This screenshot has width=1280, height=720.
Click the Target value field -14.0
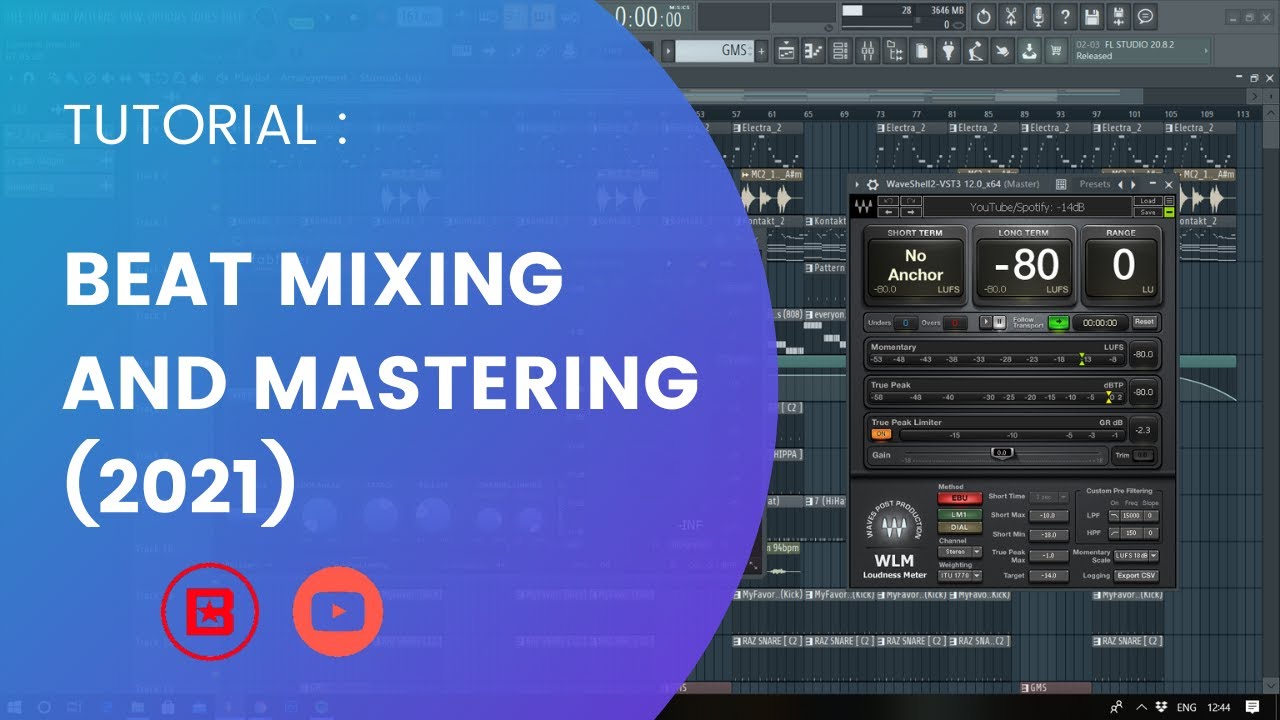(x=1049, y=576)
